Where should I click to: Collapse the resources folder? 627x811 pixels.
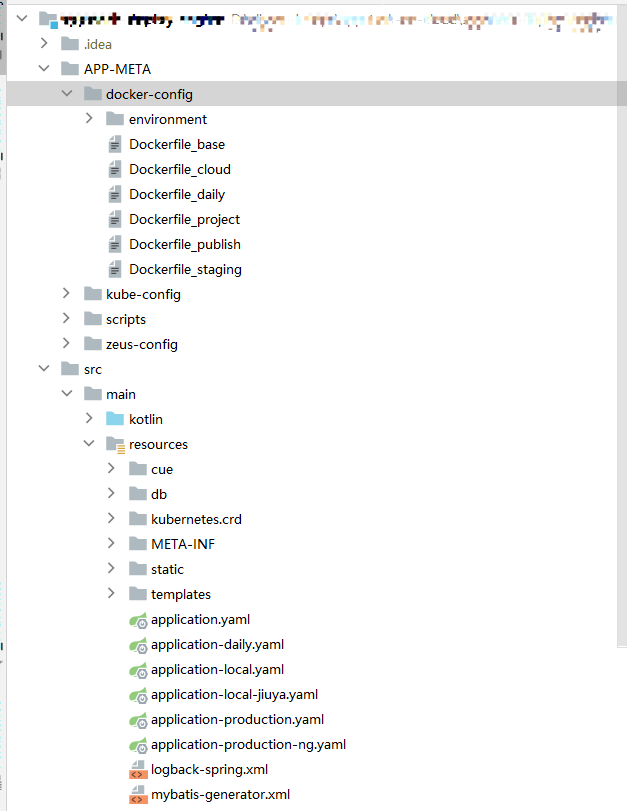tap(89, 443)
